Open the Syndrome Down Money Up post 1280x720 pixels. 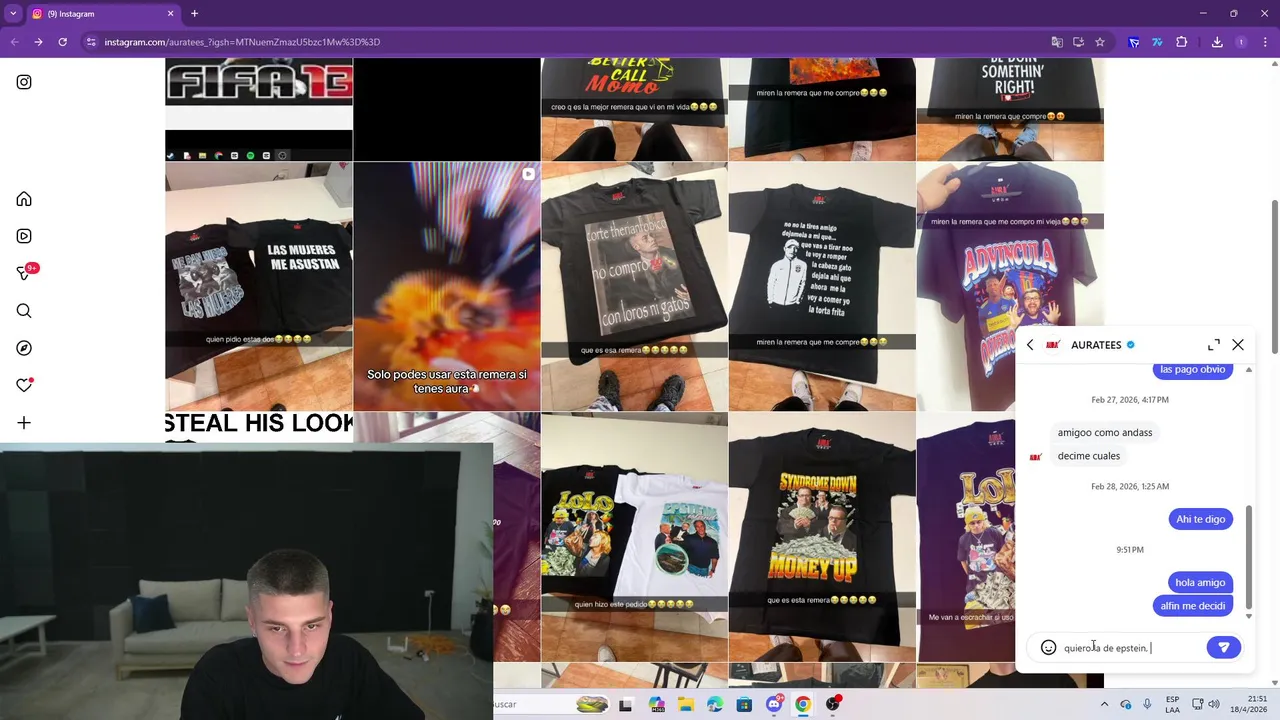[x=822, y=537]
